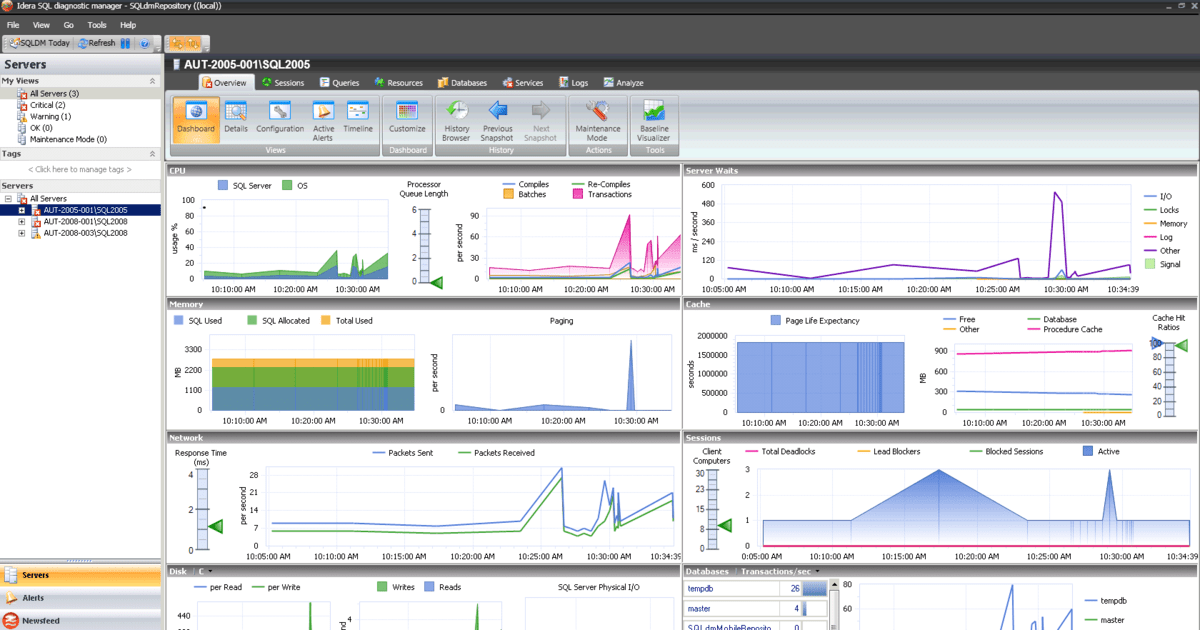The width and height of the screenshot is (1200, 630).
Task: Expand the AUT-2005-001\SQL2005 tree node
Action: click(22, 210)
